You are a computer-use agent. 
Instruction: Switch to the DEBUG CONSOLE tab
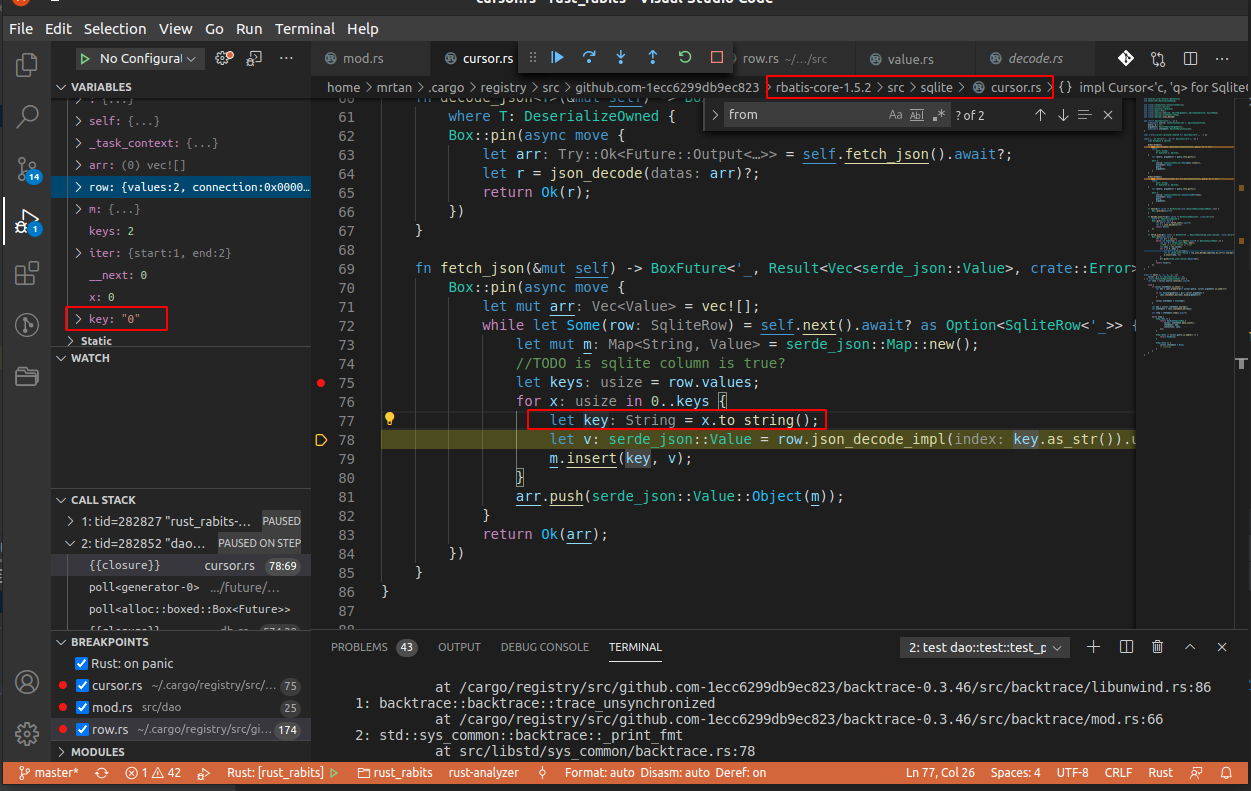[545, 647]
